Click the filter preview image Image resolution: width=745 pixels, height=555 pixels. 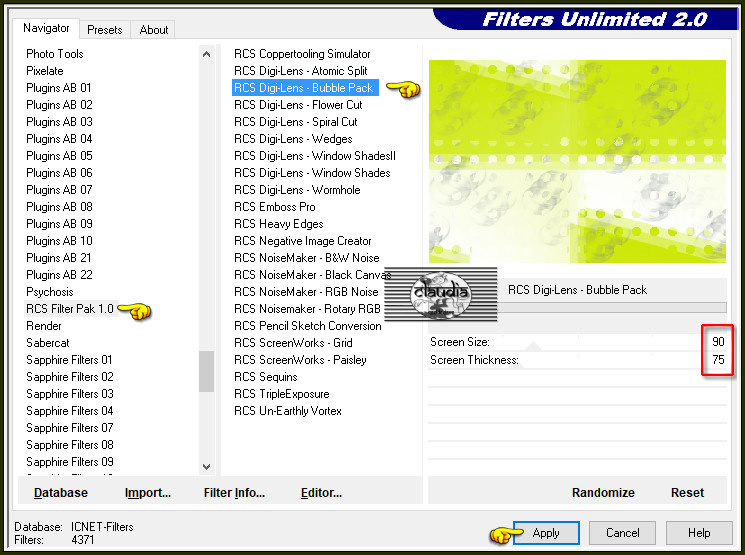pos(577,161)
